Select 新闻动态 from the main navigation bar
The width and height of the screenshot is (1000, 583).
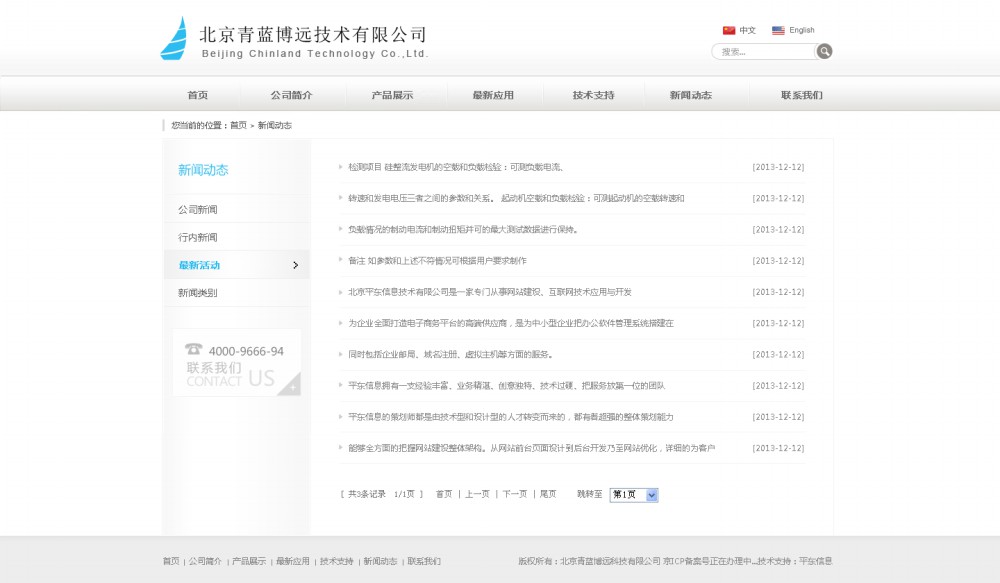[x=692, y=94]
